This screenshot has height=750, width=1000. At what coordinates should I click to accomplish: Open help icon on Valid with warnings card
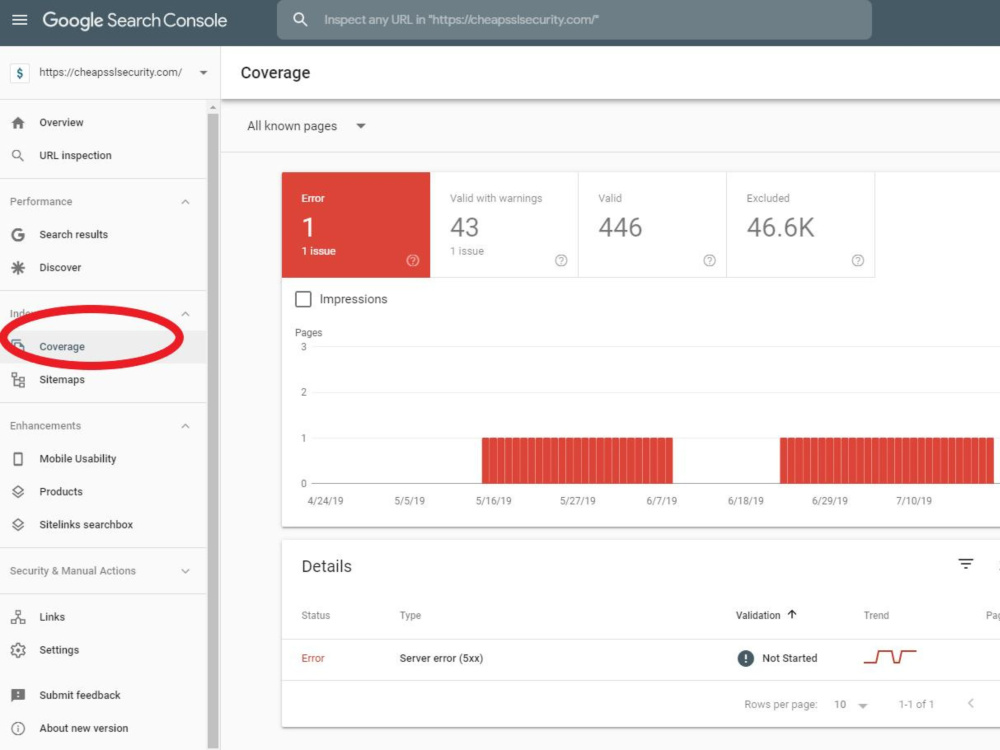pos(561,260)
